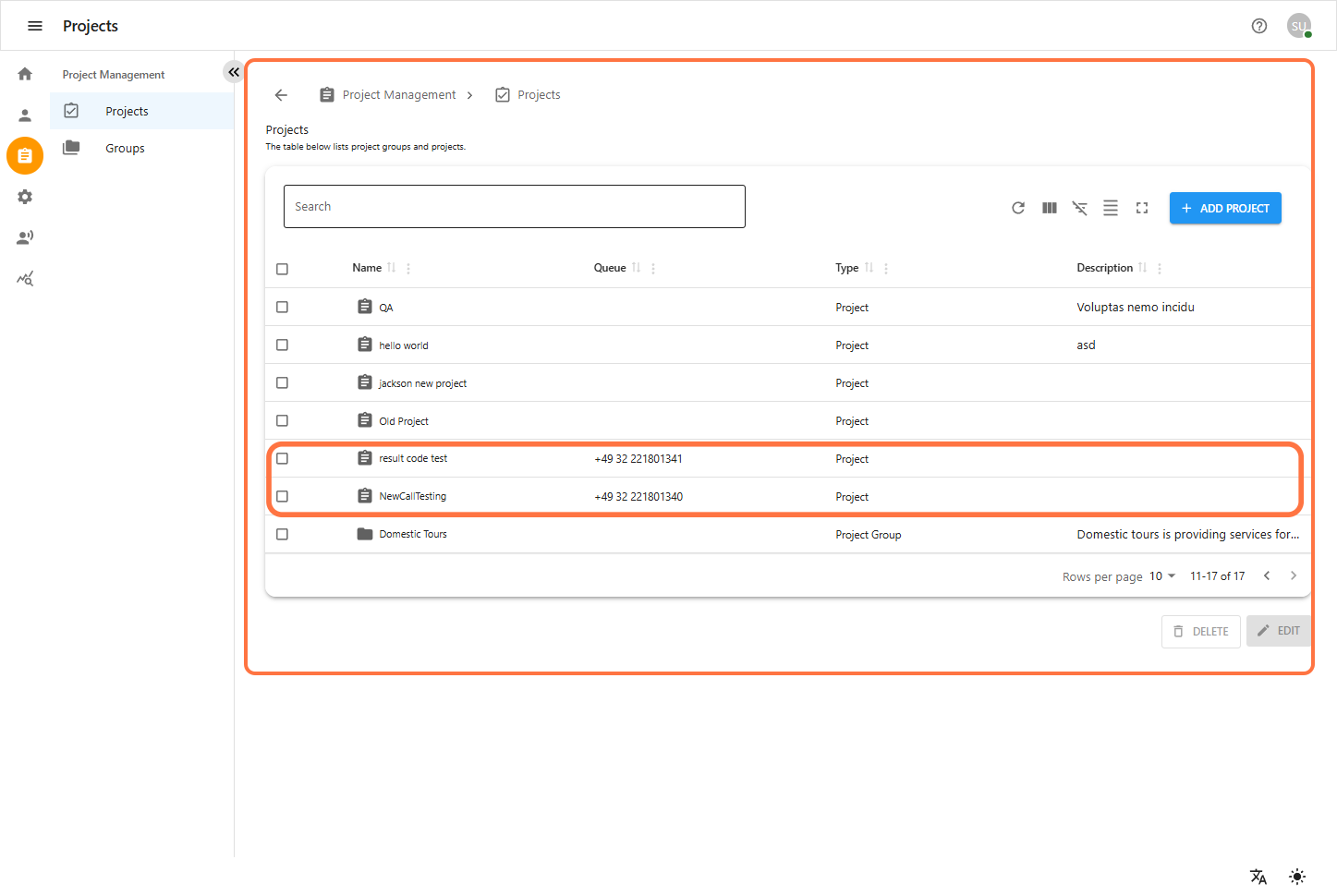Click the Project Management breadcrumb link
The width and height of the screenshot is (1337, 896).
[398, 95]
